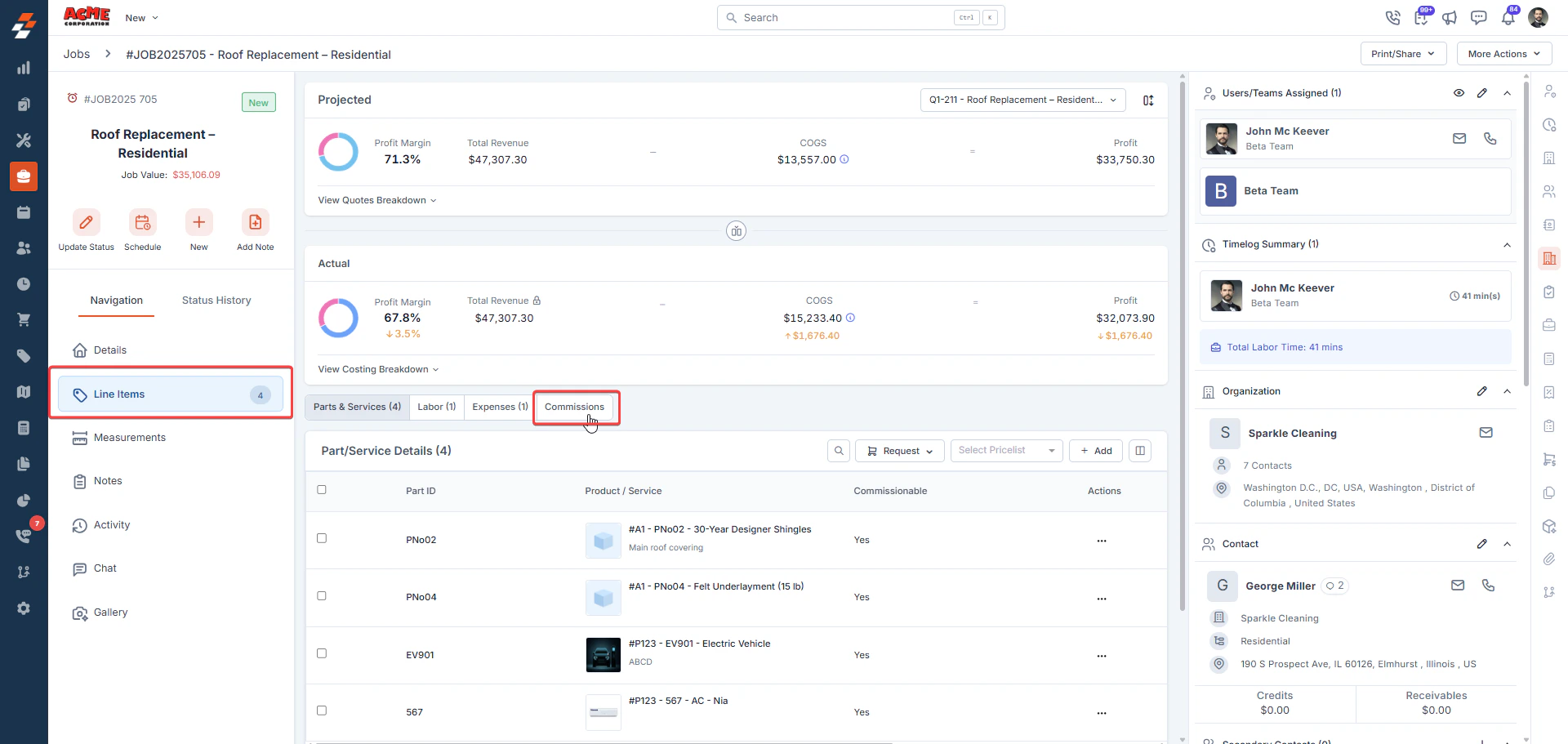Viewport: 1568px width, 744px height.
Task: Open search in Part/Service Details
Action: (x=839, y=451)
